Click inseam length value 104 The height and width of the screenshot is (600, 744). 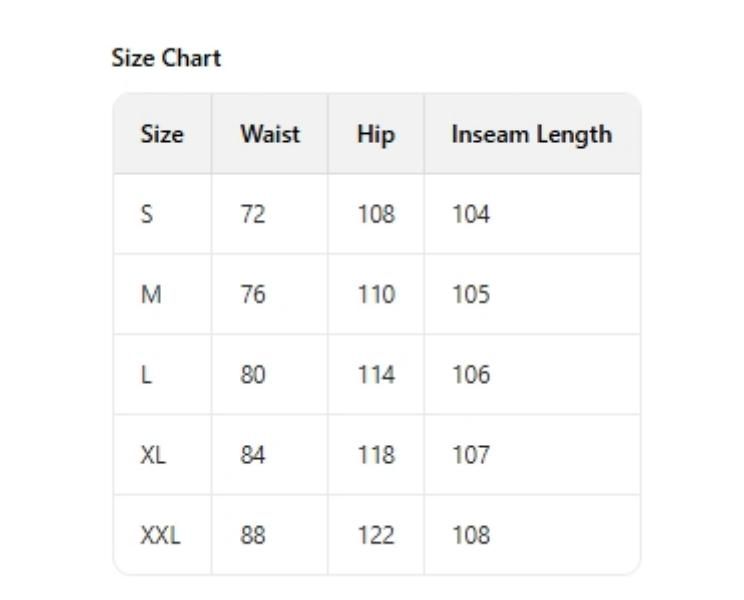click(x=471, y=214)
